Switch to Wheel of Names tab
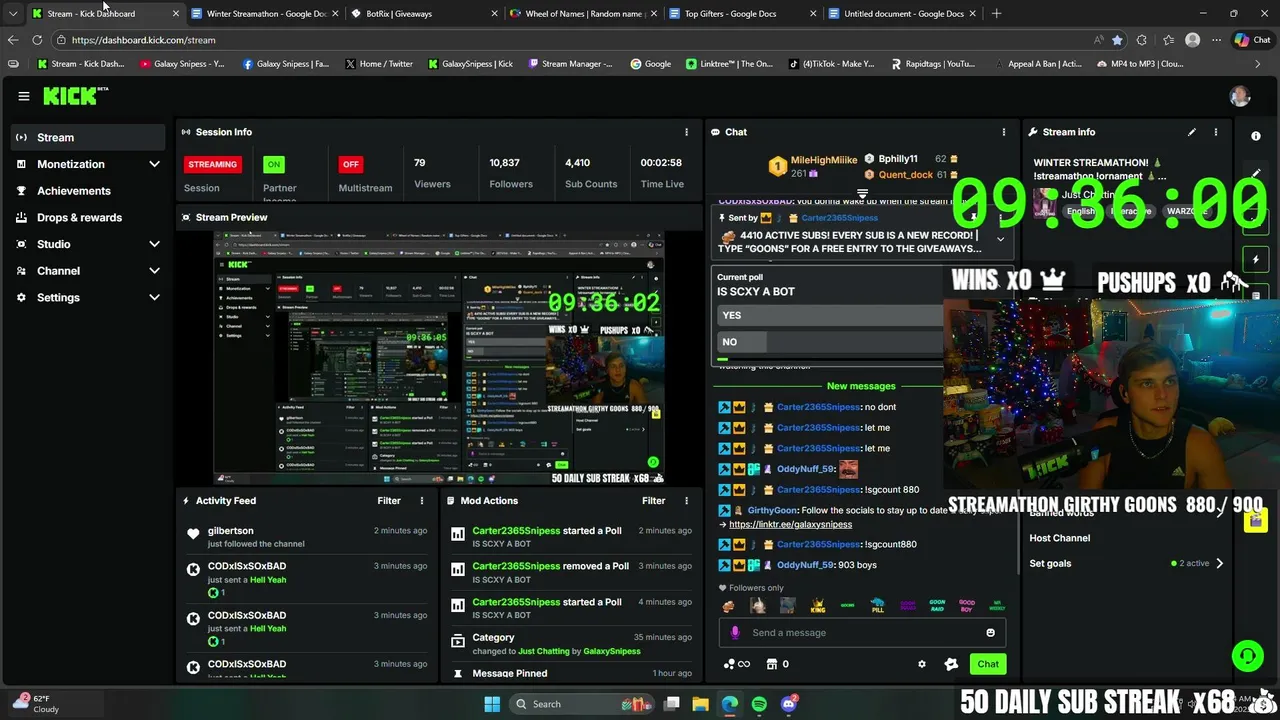The height and width of the screenshot is (720, 1280). [x=584, y=14]
